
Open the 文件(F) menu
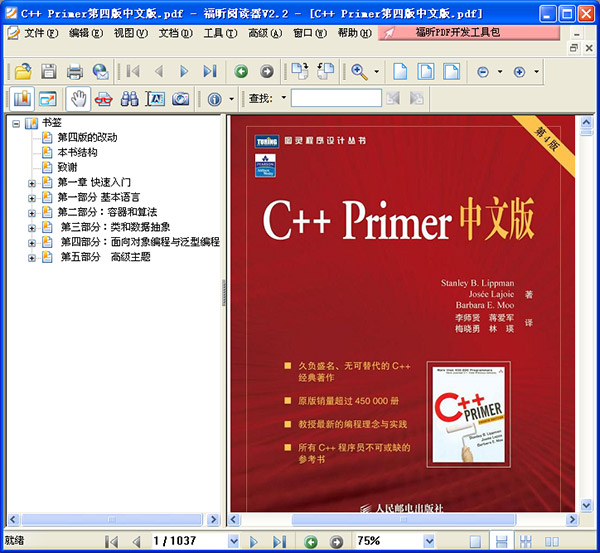[x=41, y=33]
